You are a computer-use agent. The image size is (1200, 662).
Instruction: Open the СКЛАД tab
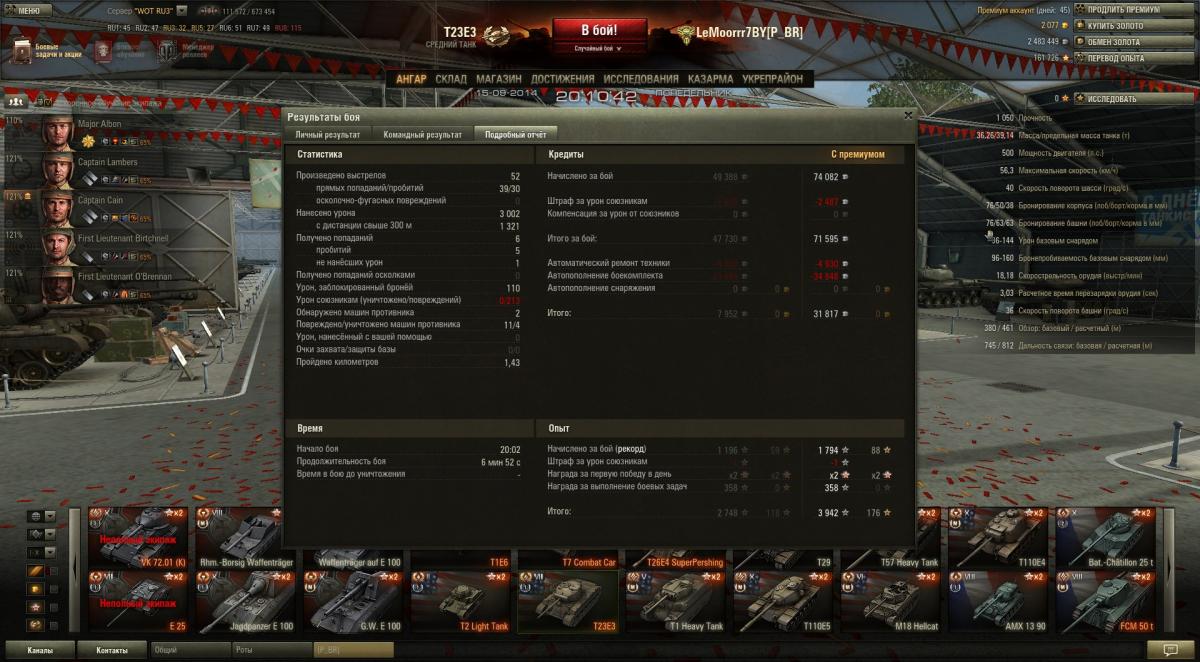coord(451,79)
